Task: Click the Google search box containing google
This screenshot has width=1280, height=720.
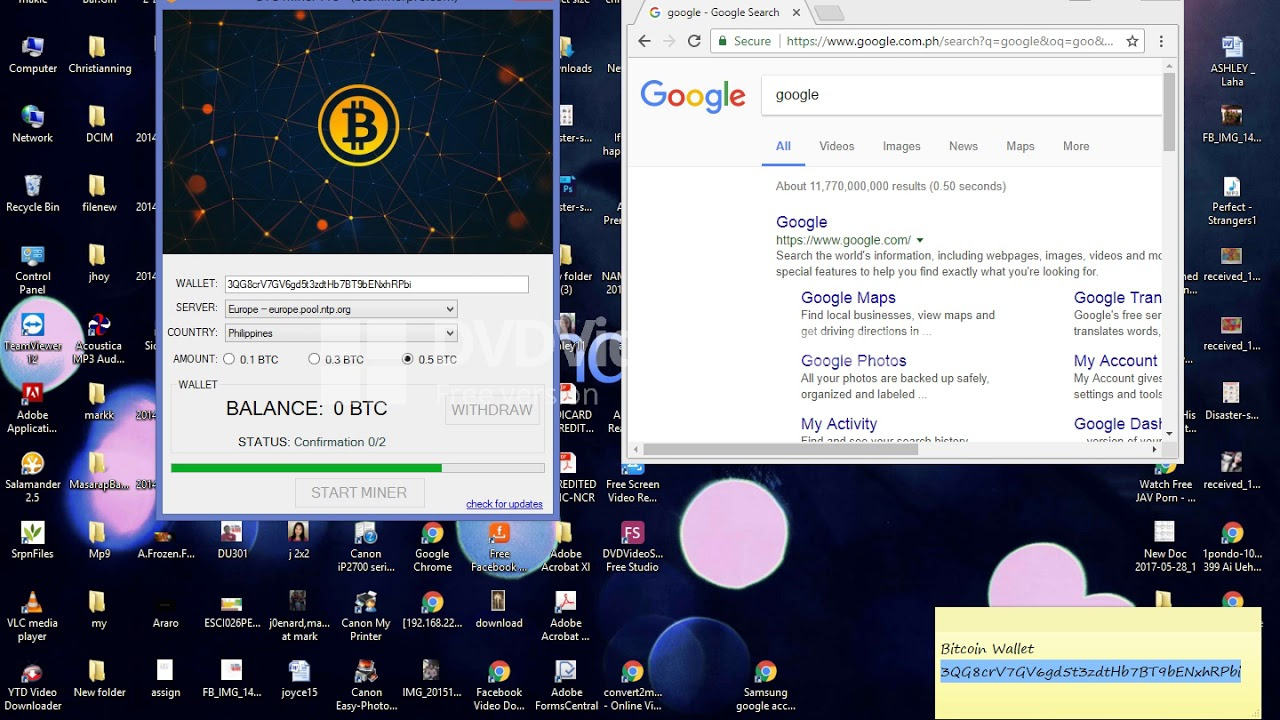Action: (961, 95)
